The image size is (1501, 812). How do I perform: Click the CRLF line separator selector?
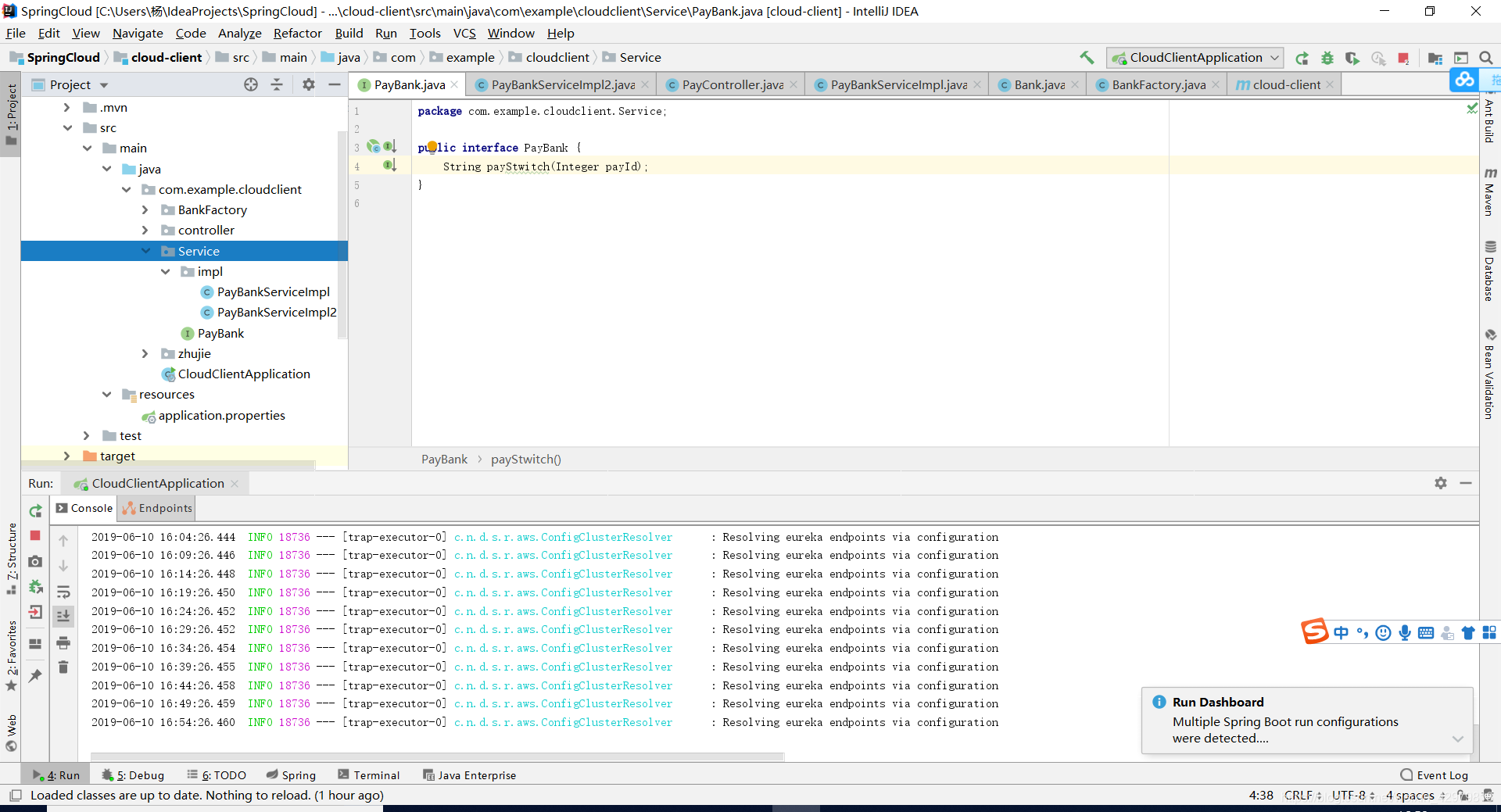point(1302,796)
